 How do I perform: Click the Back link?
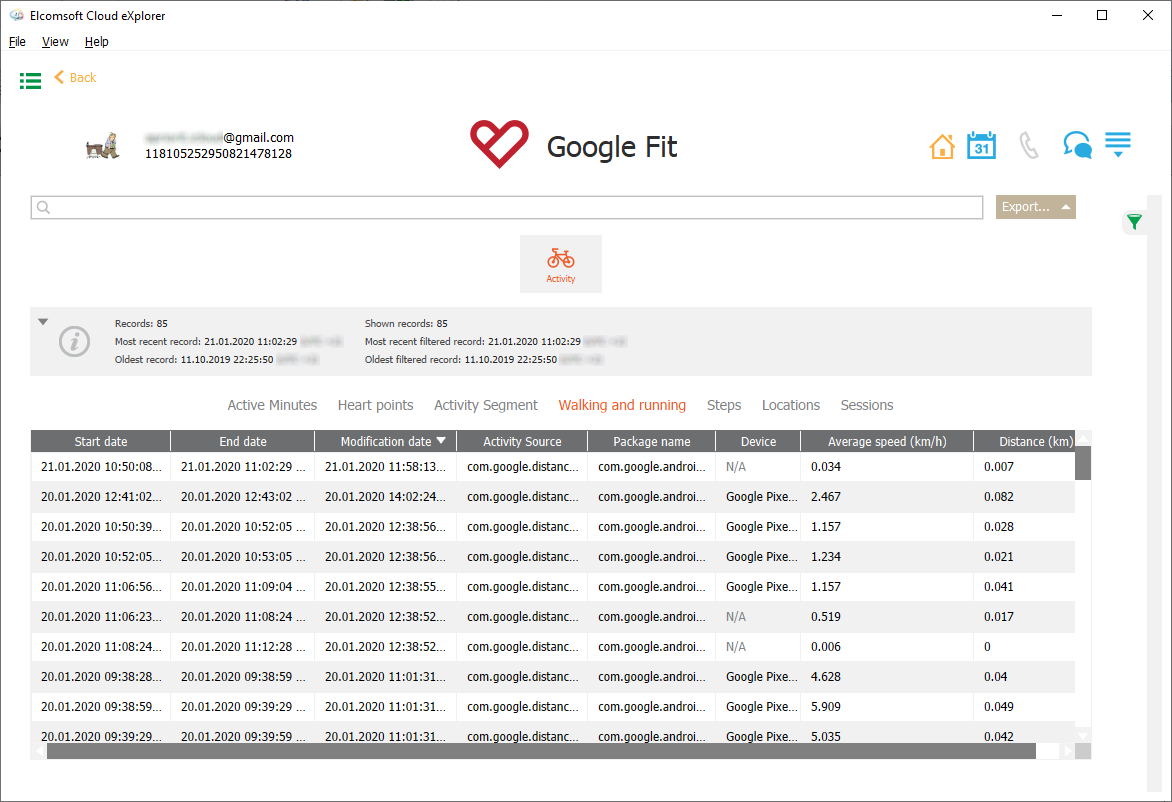click(x=75, y=77)
